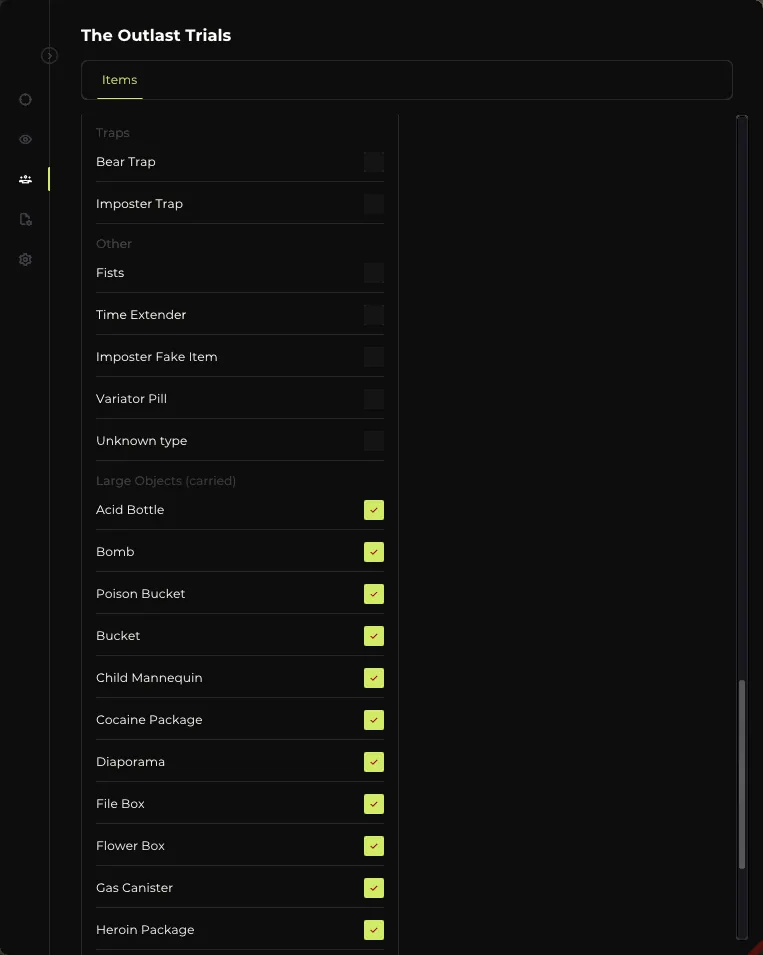Select the players group icon in sidebar

point(26,179)
